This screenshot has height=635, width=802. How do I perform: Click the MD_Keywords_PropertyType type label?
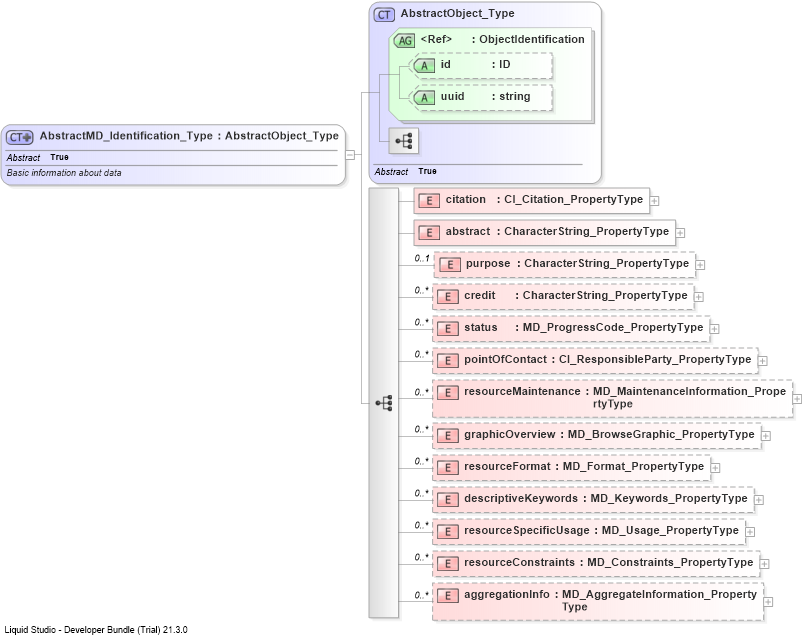[x=669, y=498]
